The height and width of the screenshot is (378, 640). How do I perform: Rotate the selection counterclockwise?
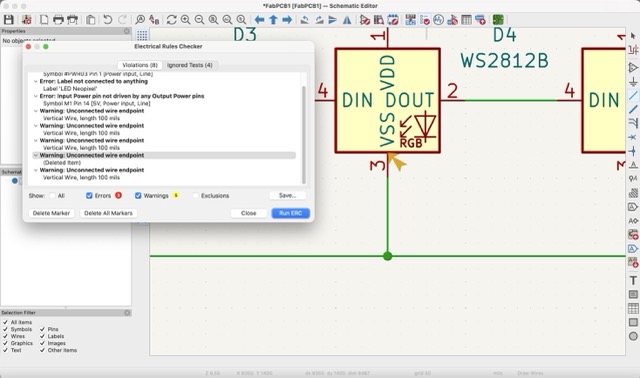304,20
